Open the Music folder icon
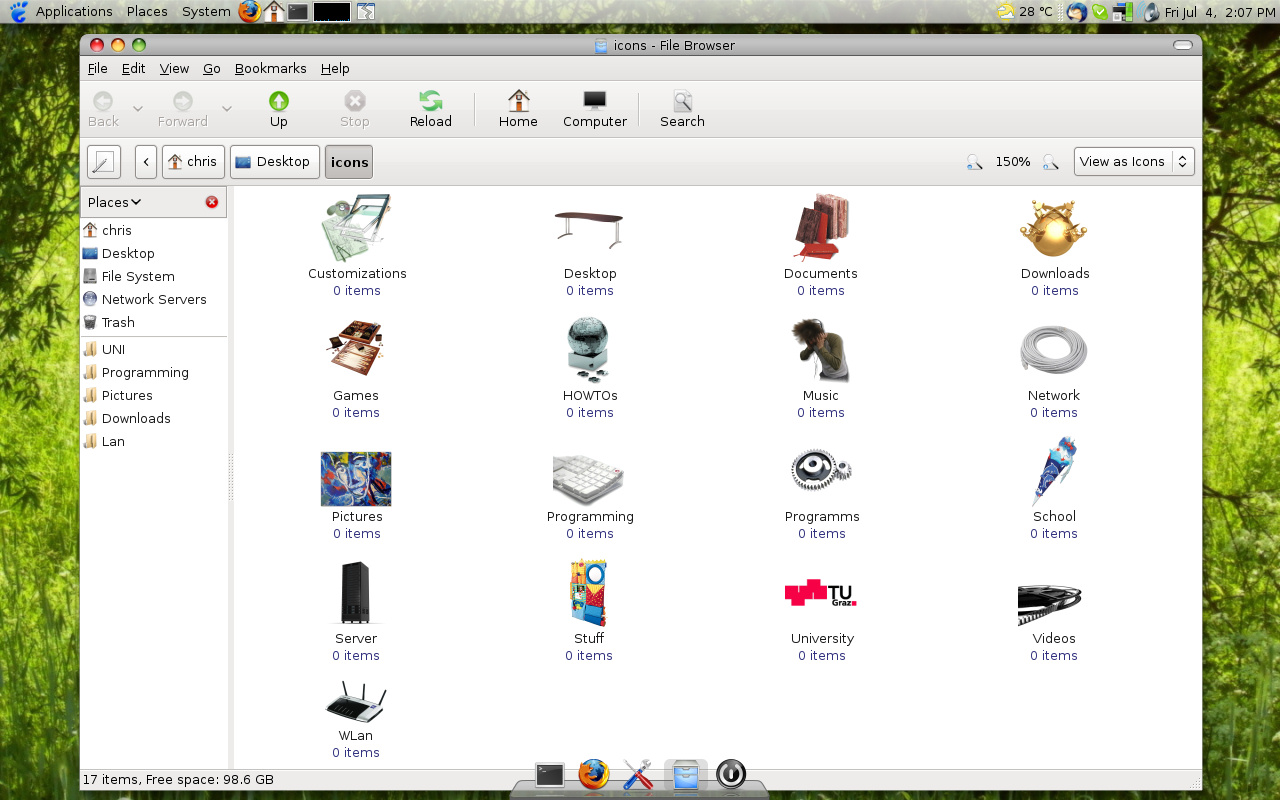This screenshot has height=800, width=1280. coord(821,350)
